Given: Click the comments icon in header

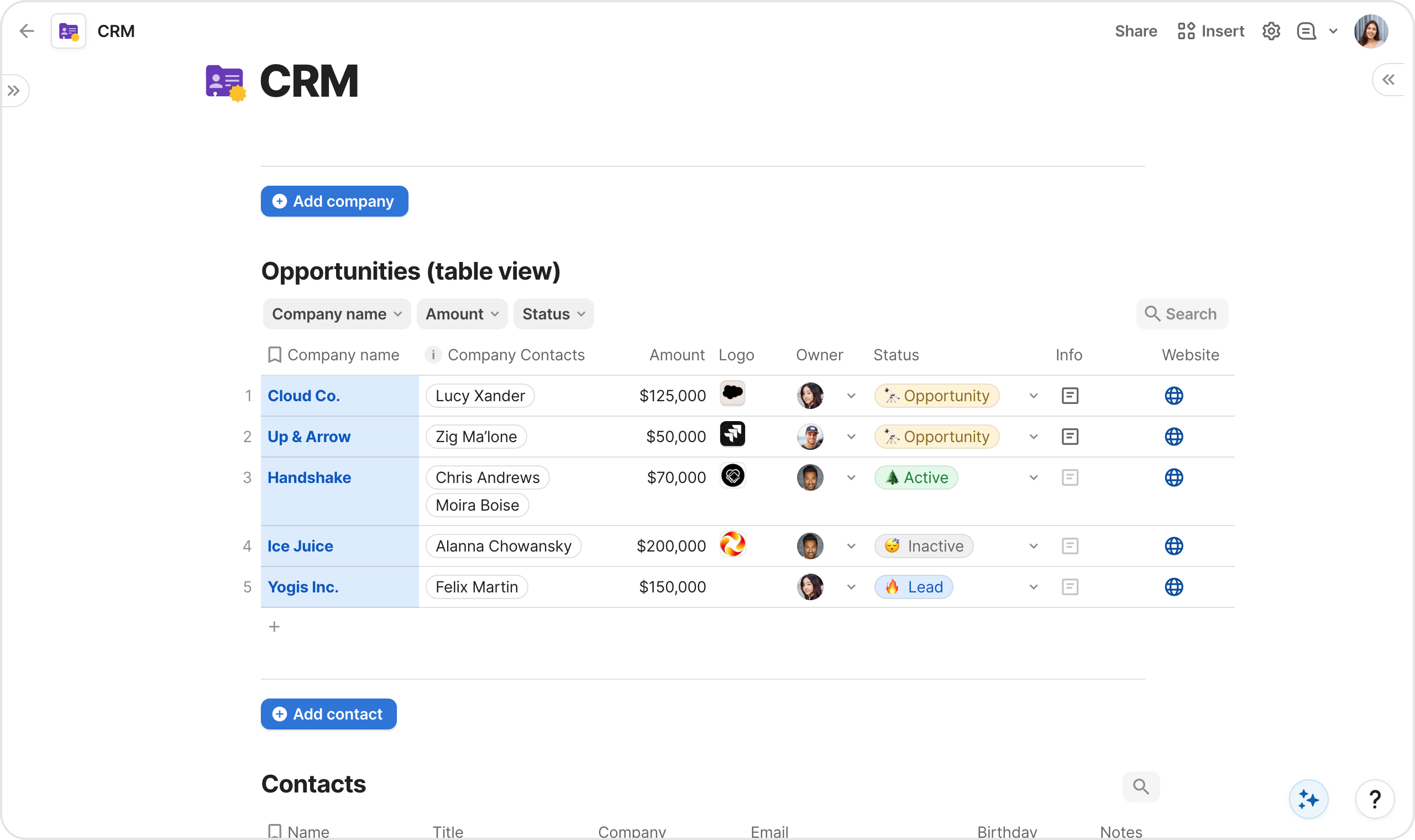Looking at the screenshot, I should (1306, 31).
